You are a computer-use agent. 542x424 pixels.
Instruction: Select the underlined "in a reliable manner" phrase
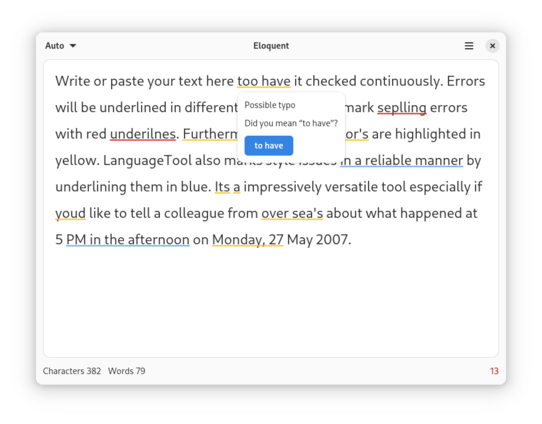click(401, 160)
